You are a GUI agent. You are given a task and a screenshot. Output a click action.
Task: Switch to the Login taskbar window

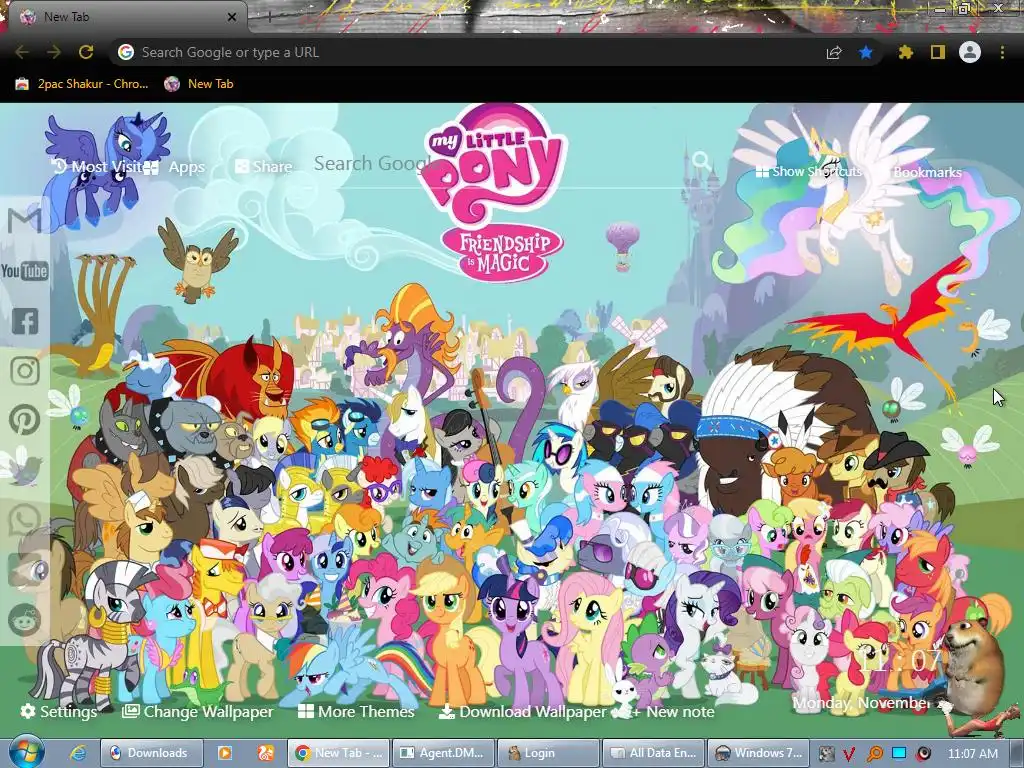pyautogui.click(x=549, y=753)
